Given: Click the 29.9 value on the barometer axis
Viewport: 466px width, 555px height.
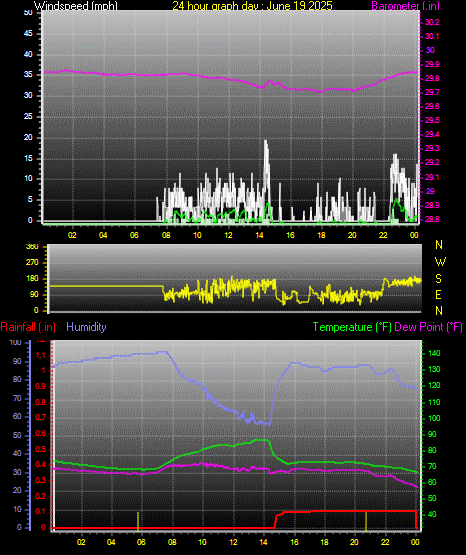Looking at the screenshot, I should (x=432, y=64).
